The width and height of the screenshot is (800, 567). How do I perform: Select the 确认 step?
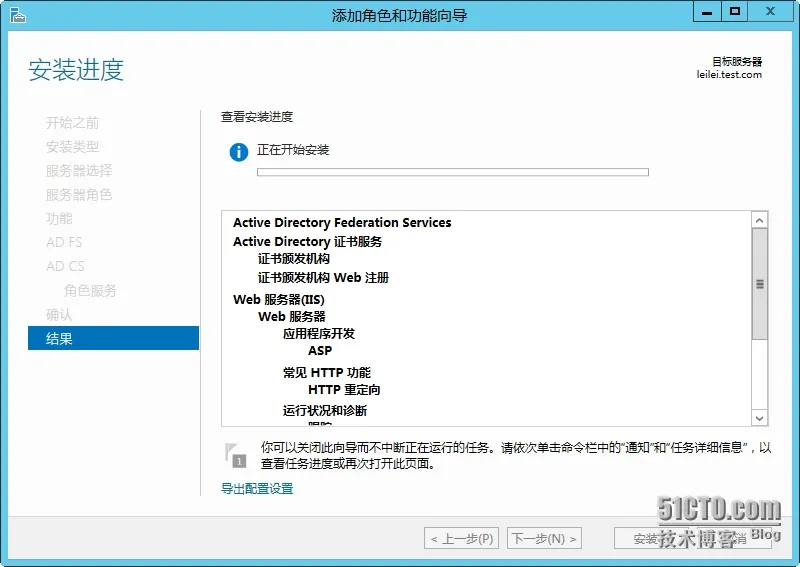[59, 314]
